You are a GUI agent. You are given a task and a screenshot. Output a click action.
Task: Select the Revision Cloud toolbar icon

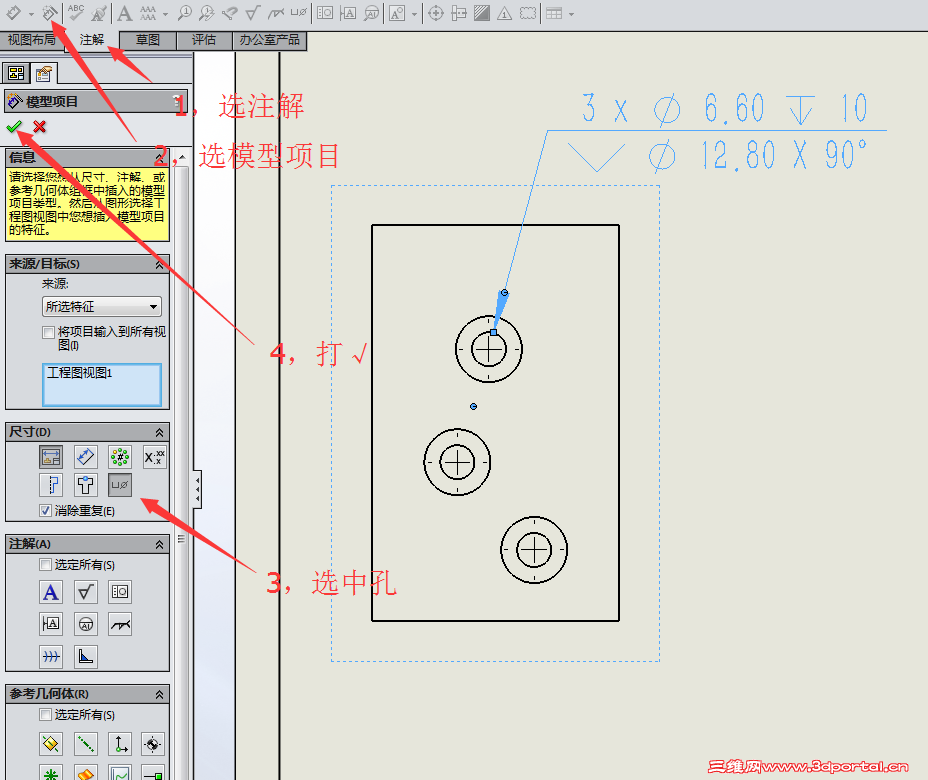(x=528, y=13)
